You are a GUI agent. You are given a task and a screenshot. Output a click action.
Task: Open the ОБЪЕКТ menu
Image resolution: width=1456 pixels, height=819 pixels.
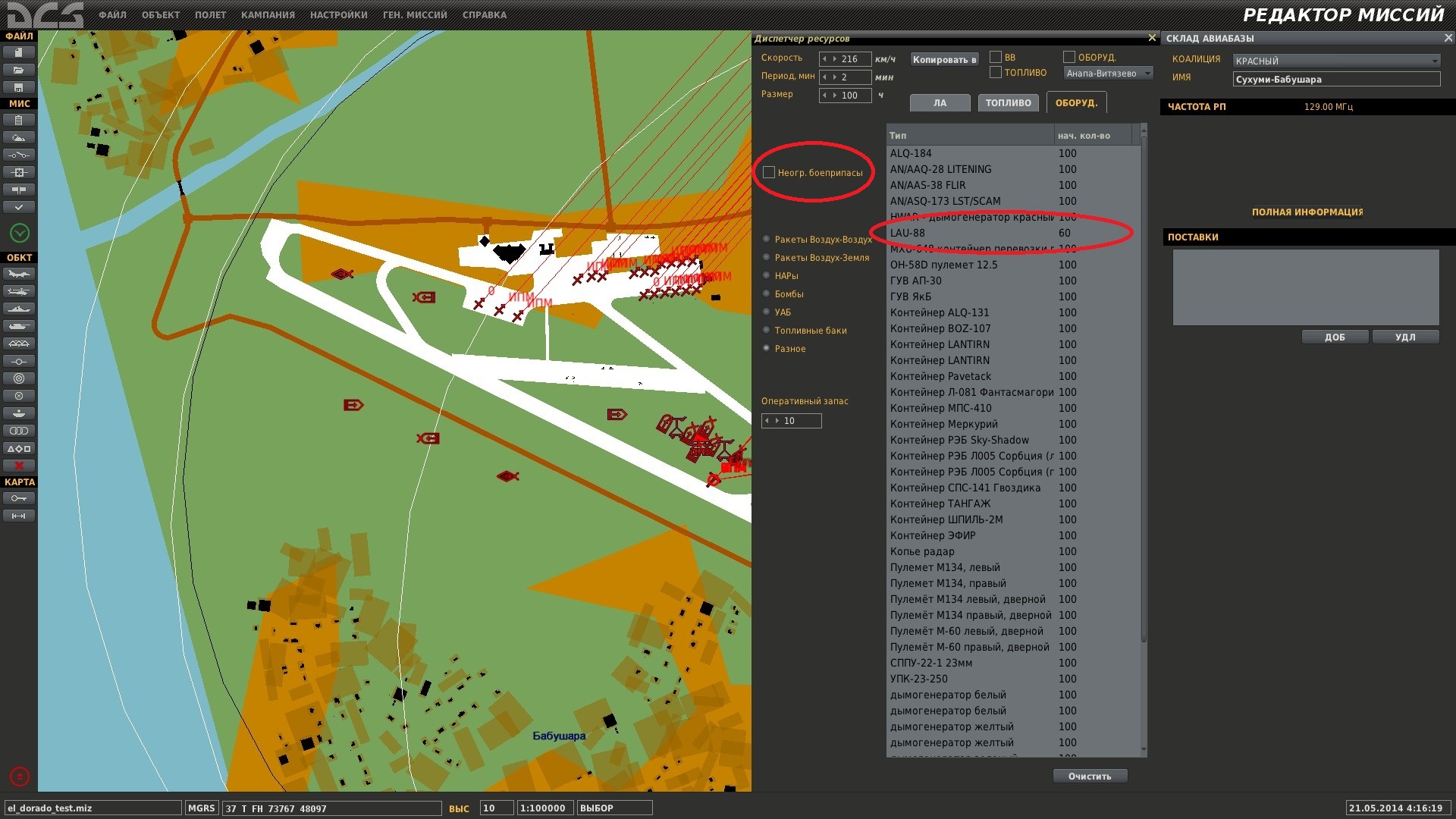(x=161, y=14)
